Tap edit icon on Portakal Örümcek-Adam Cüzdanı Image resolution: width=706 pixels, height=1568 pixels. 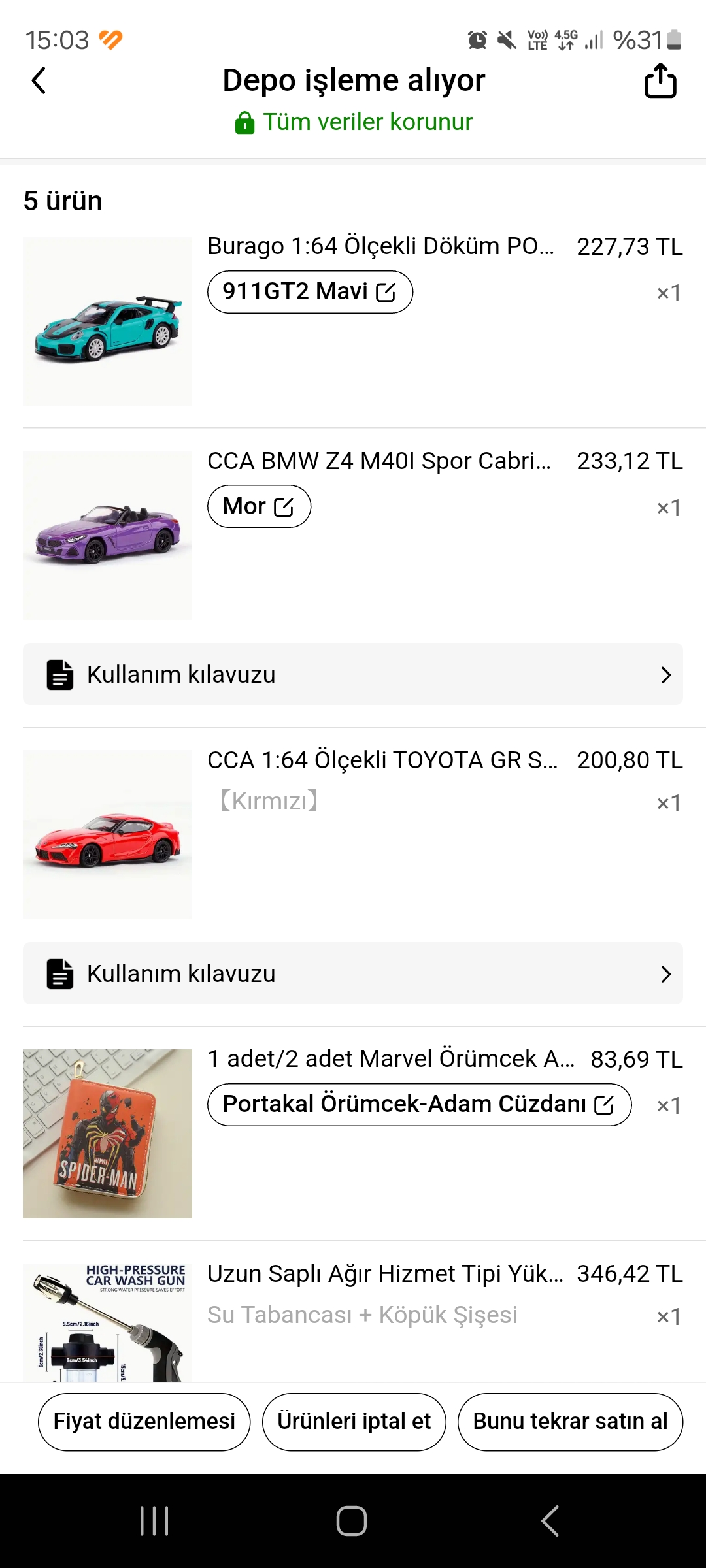click(604, 1105)
